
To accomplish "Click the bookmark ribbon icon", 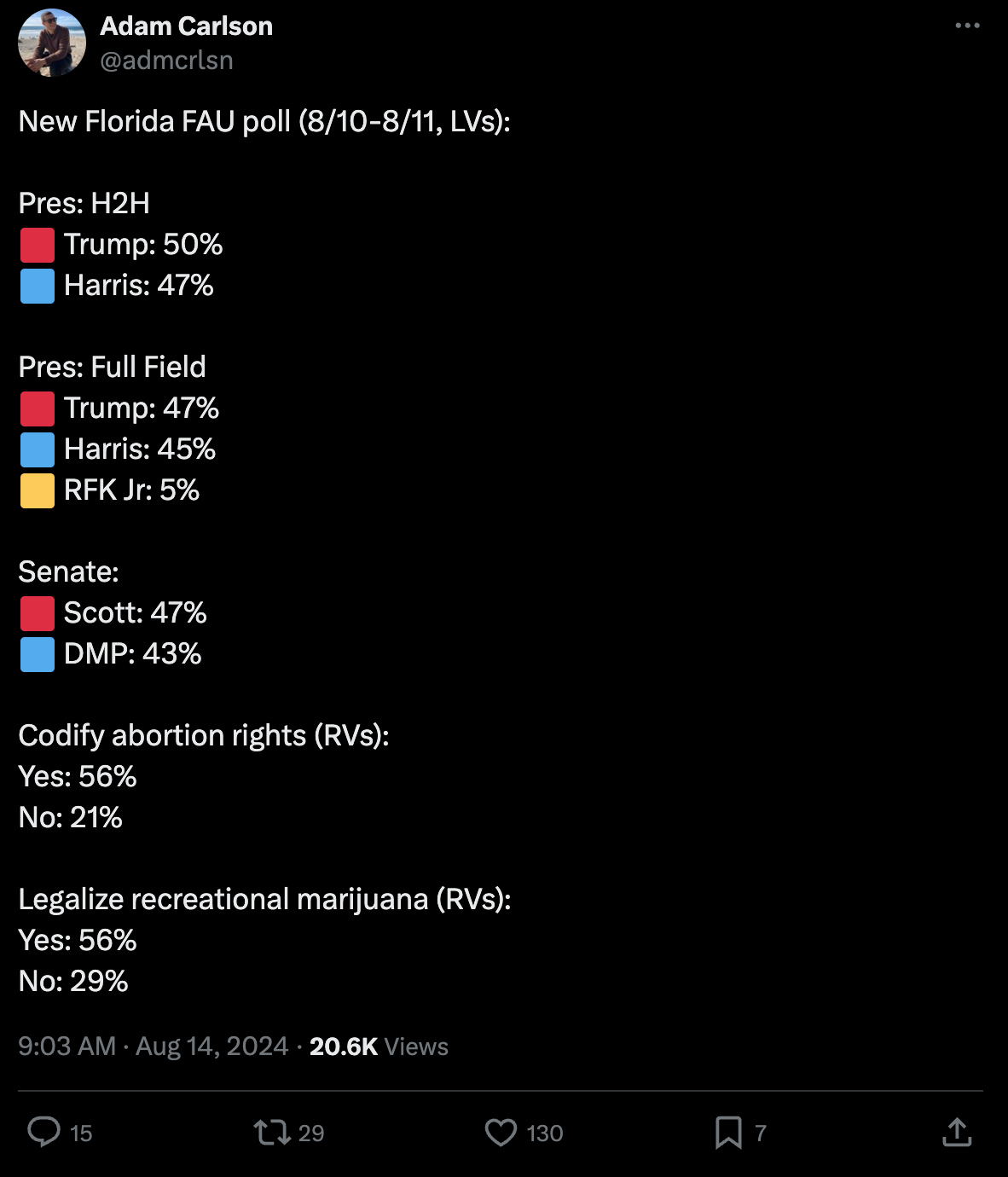I will pos(729,1133).
